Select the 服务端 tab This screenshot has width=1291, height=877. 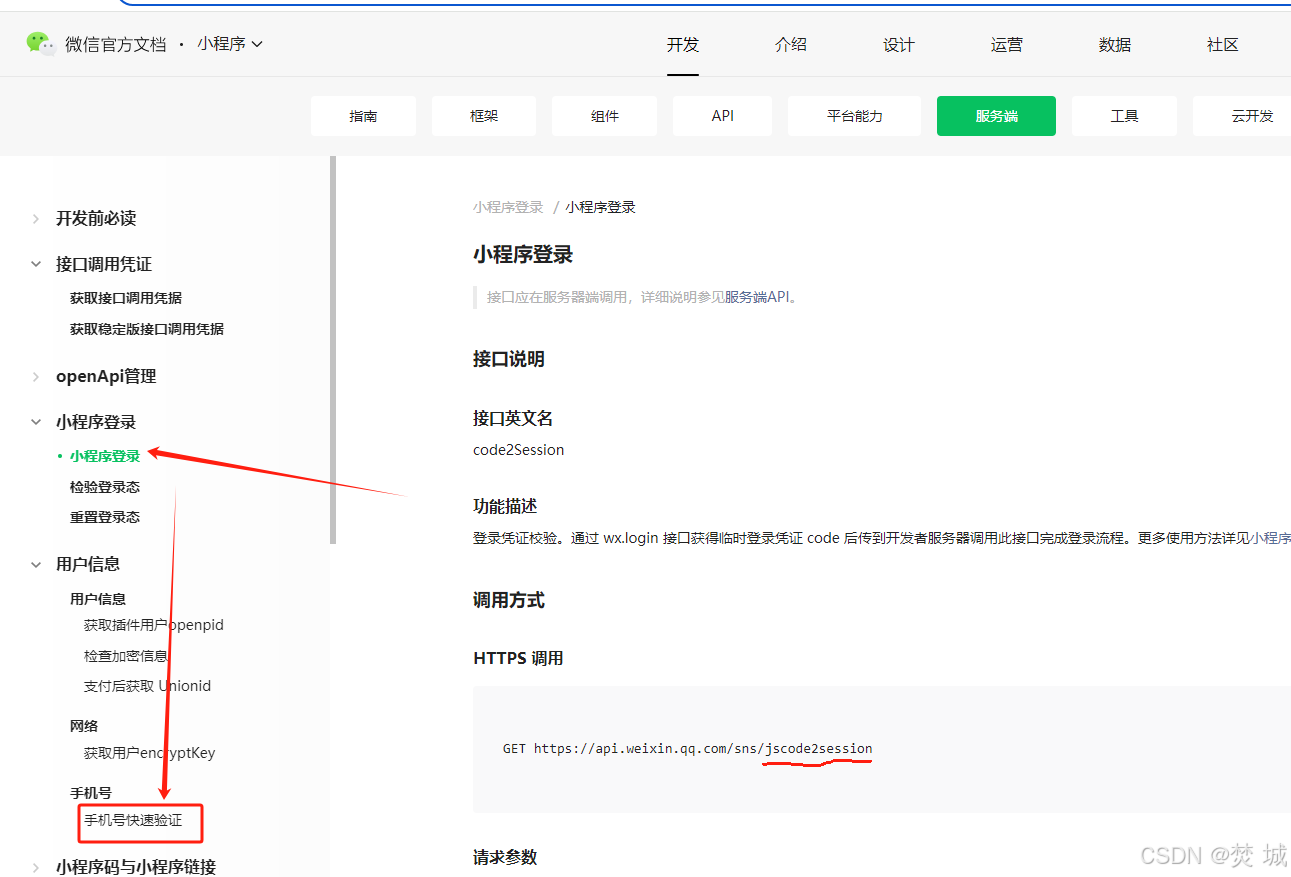click(997, 116)
